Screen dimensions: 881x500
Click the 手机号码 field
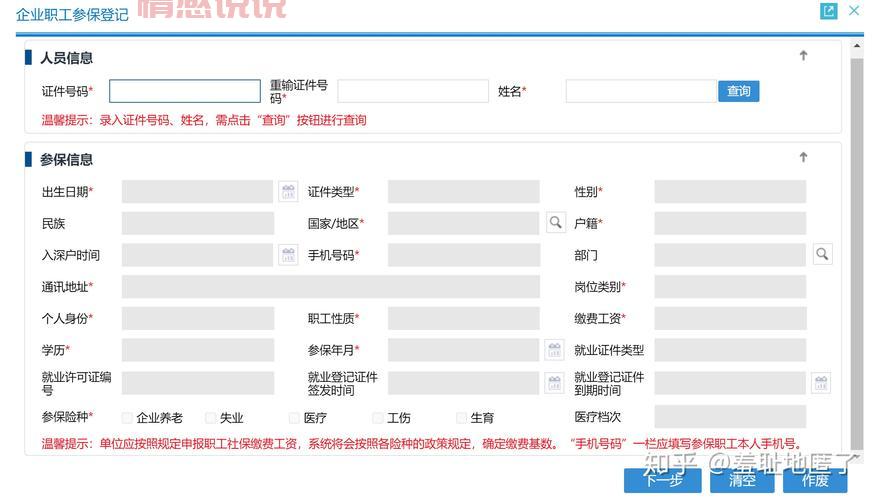click(x=464, y=255)
